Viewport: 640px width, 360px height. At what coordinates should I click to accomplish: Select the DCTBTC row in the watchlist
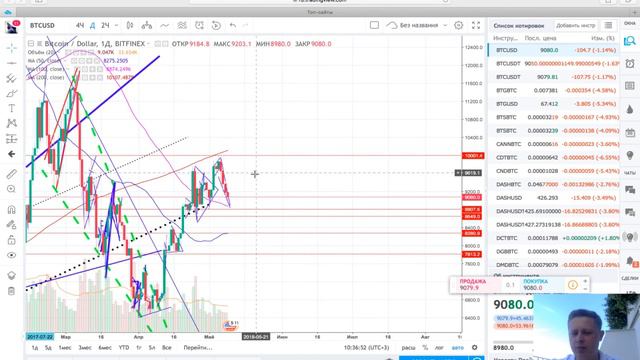pyautogui.click(x=553, y=238)
